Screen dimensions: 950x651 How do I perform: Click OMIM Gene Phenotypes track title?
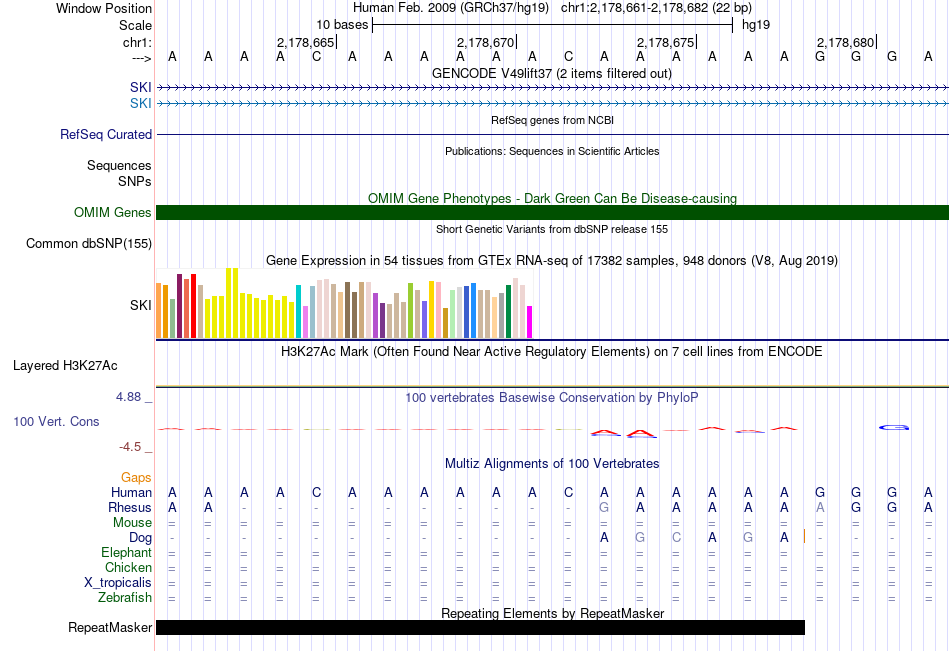tap(553, 198)
